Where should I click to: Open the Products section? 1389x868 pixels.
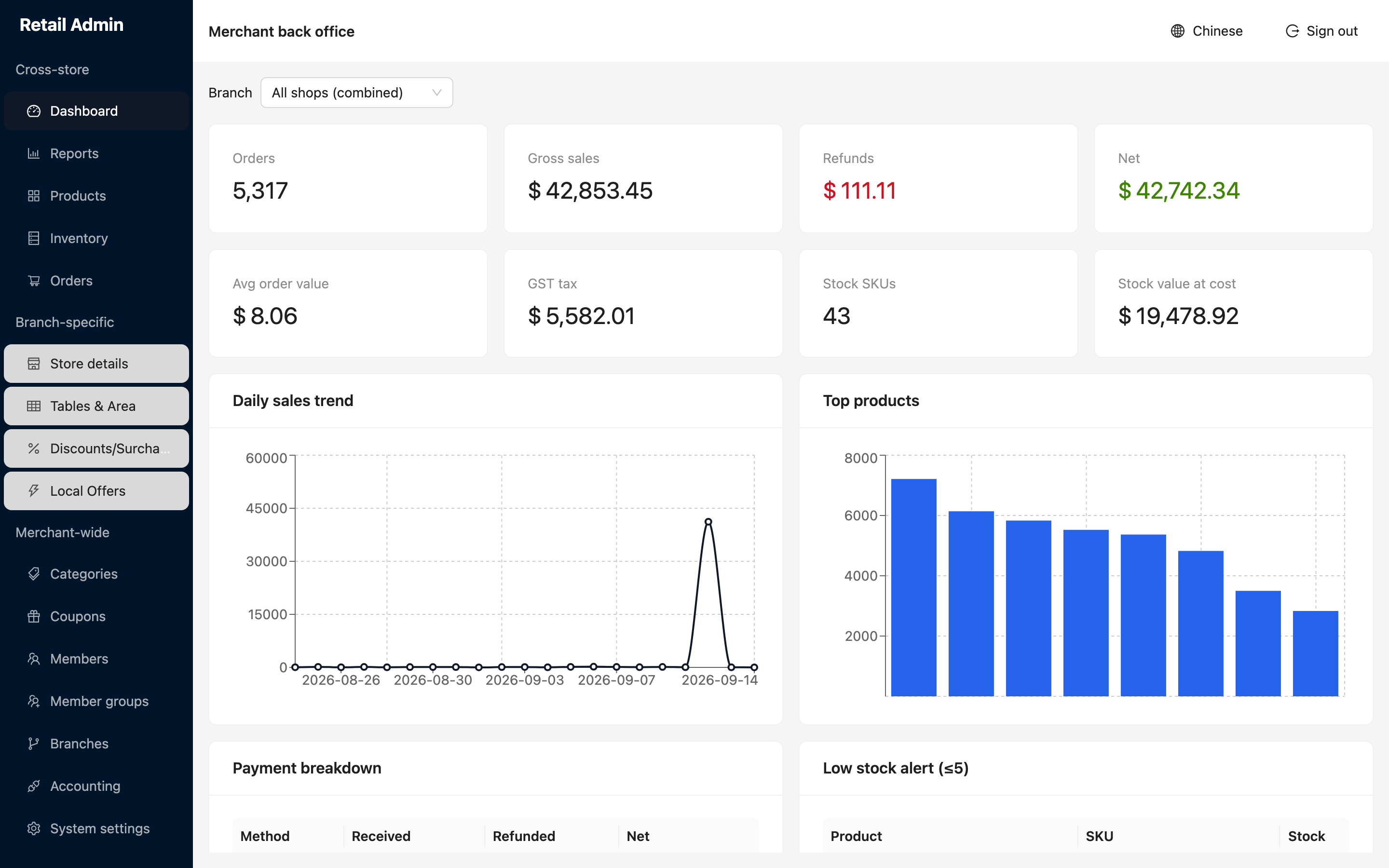(x=96, y=196)
